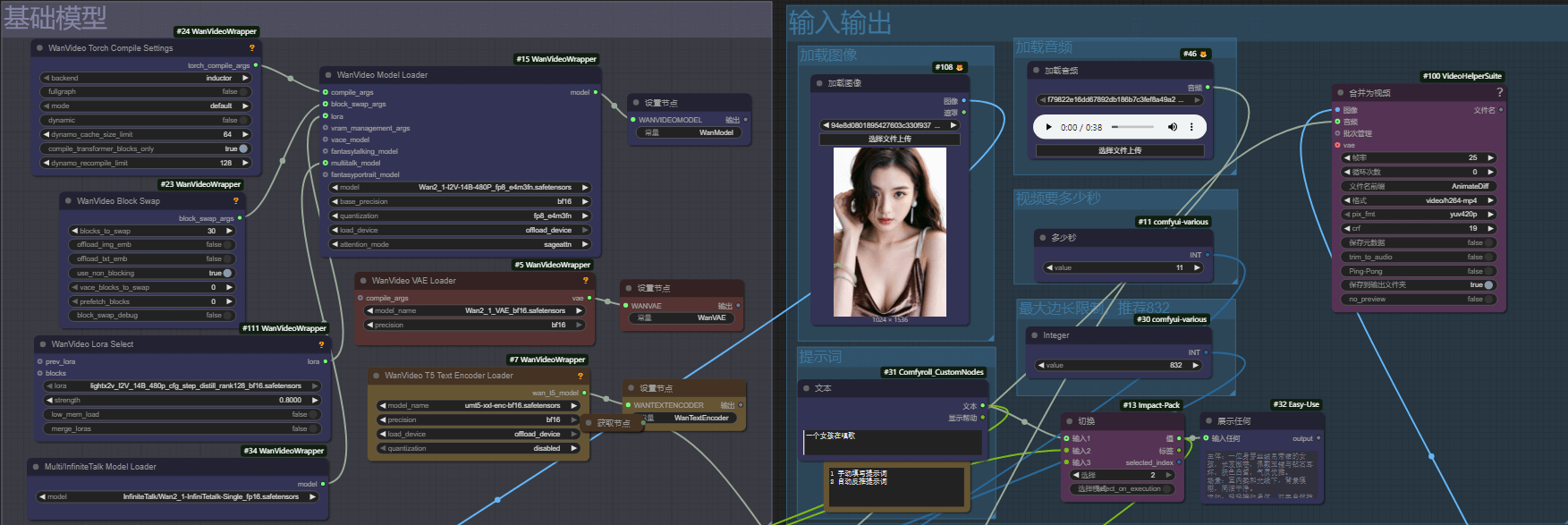This screenshot has width=1568, height=525.
Task: Seek within the audio progress bar
Action: (1132, 127)
